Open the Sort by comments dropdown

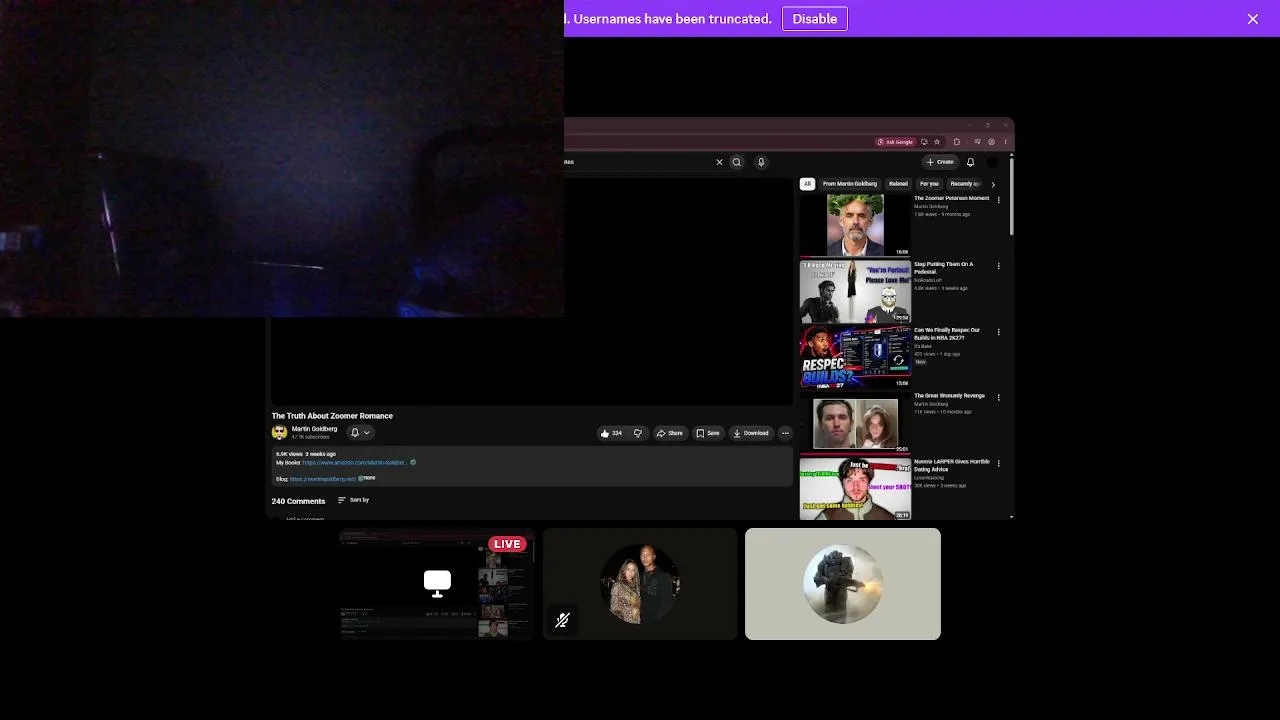tap(353, 500)
